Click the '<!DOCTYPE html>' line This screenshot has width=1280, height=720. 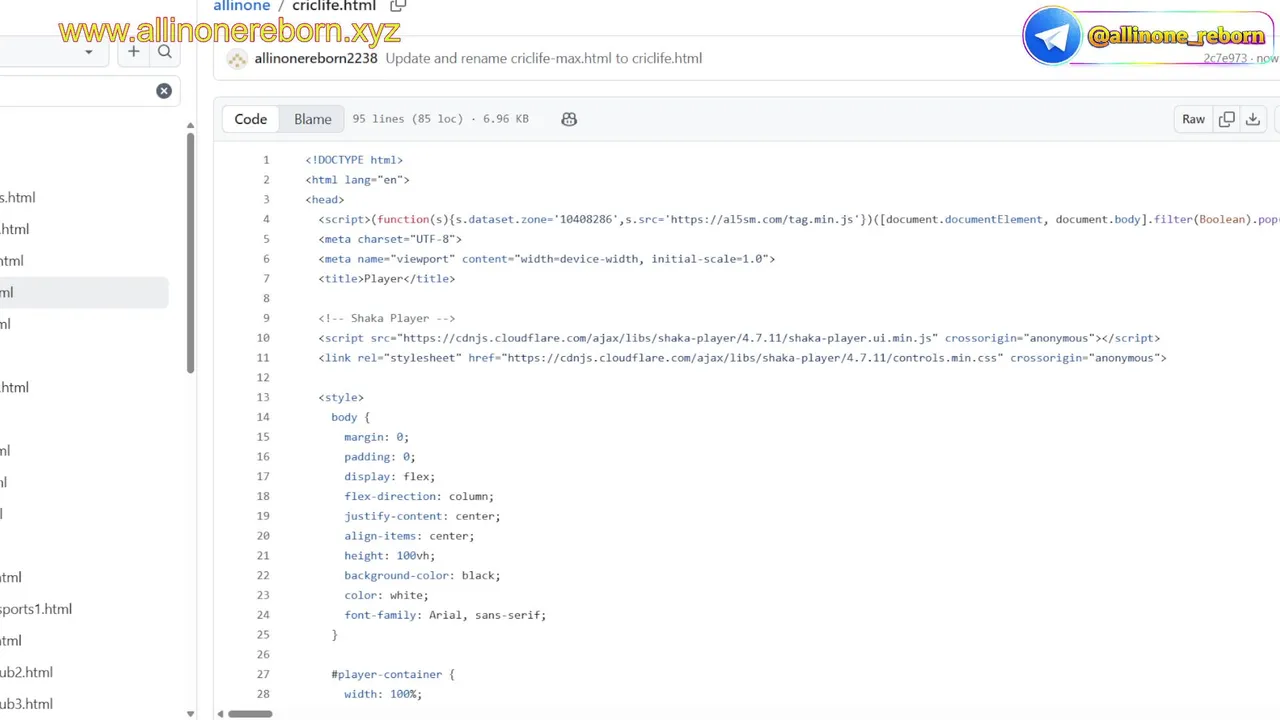click(354, 160)
